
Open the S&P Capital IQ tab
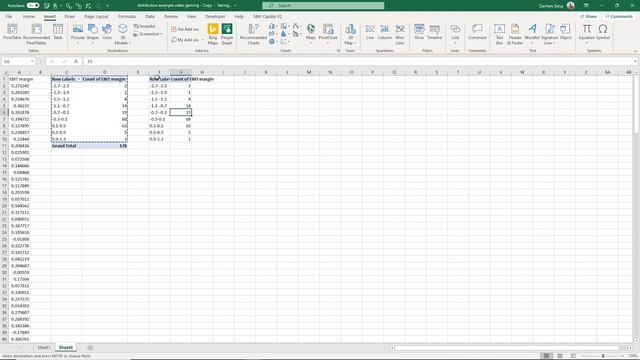coord(267,16)
